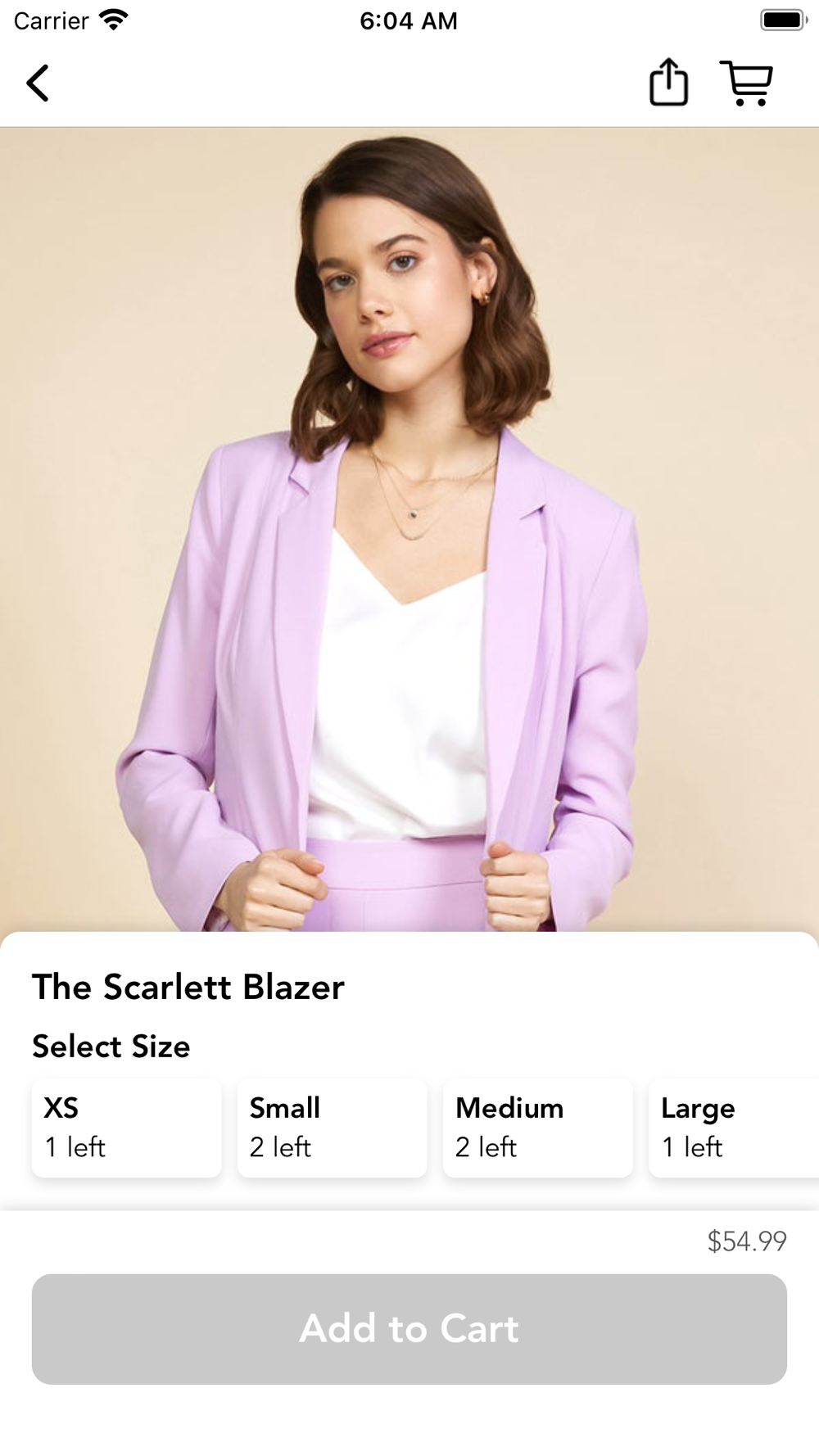Select size Small
Screen dimensions: 819x1456
coord(333,1128)
